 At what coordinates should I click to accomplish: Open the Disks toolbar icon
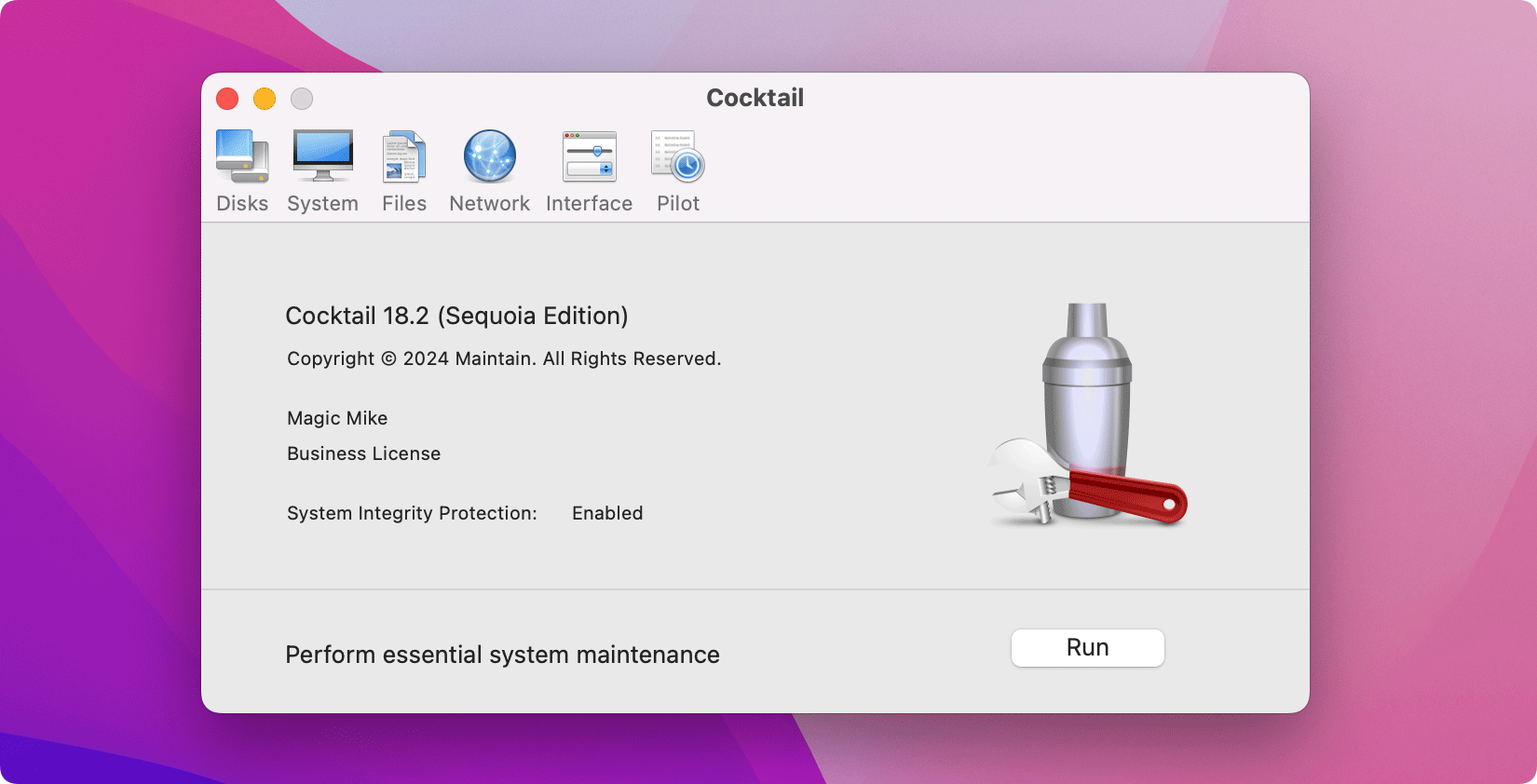point(242,157)
